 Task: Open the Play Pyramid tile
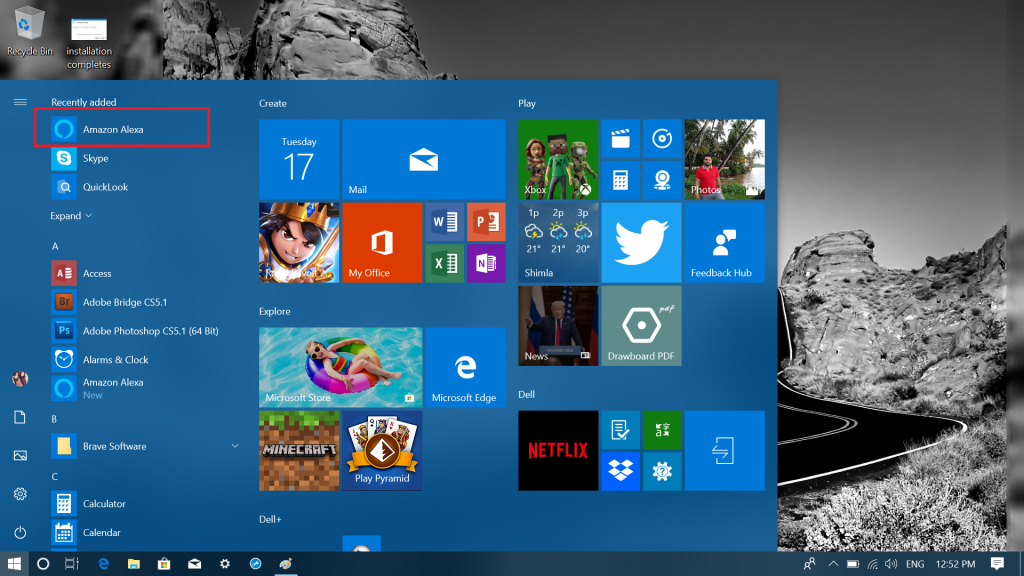coord(382,451)
